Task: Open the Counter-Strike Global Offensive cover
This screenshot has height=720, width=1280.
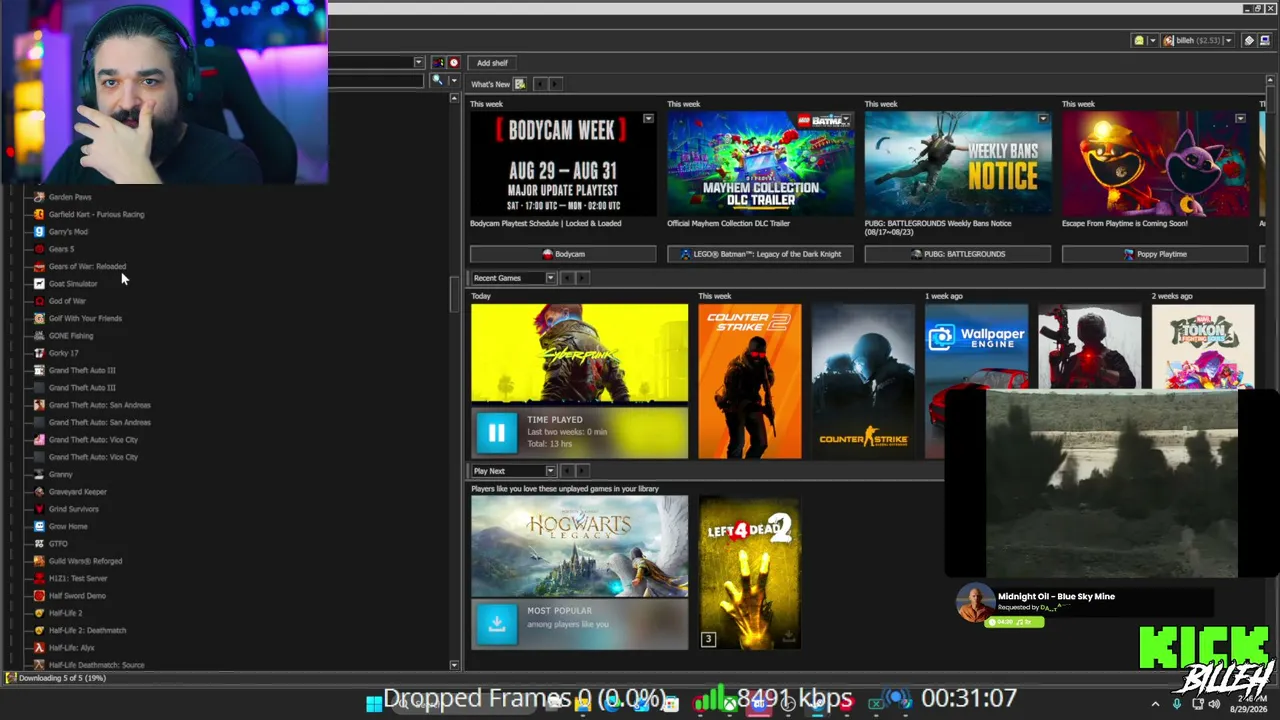Action: pyautogui.click(x=863, y=381)
